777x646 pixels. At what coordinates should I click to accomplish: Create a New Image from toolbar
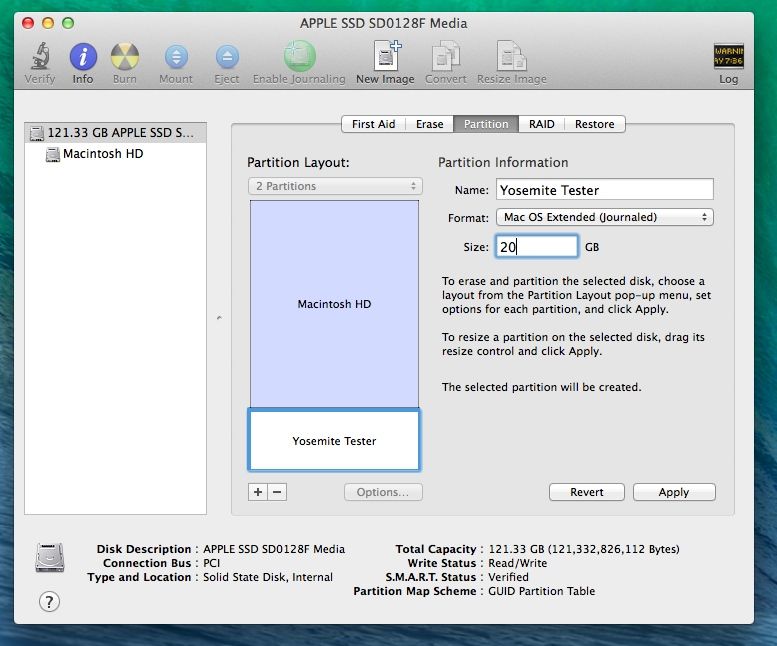(x=385, y=57)
